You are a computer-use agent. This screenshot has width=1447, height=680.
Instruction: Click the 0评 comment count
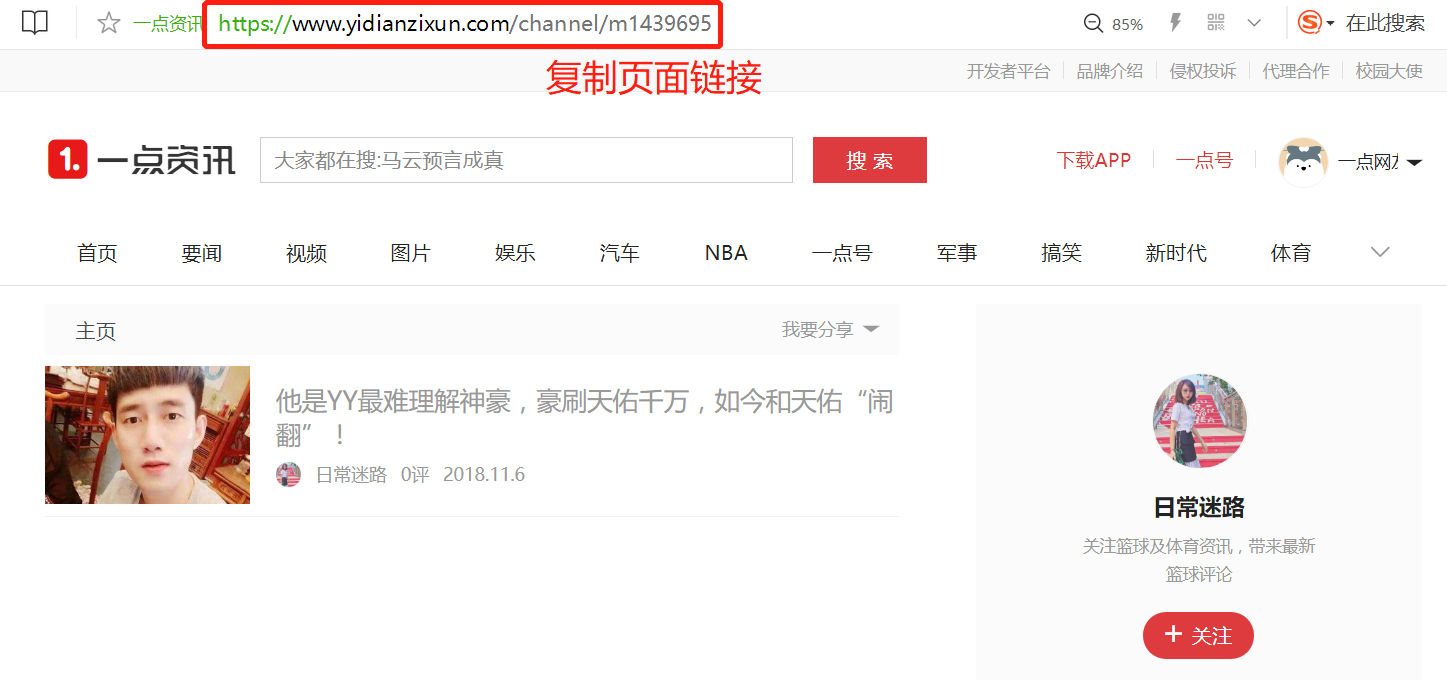coord(415,475)
